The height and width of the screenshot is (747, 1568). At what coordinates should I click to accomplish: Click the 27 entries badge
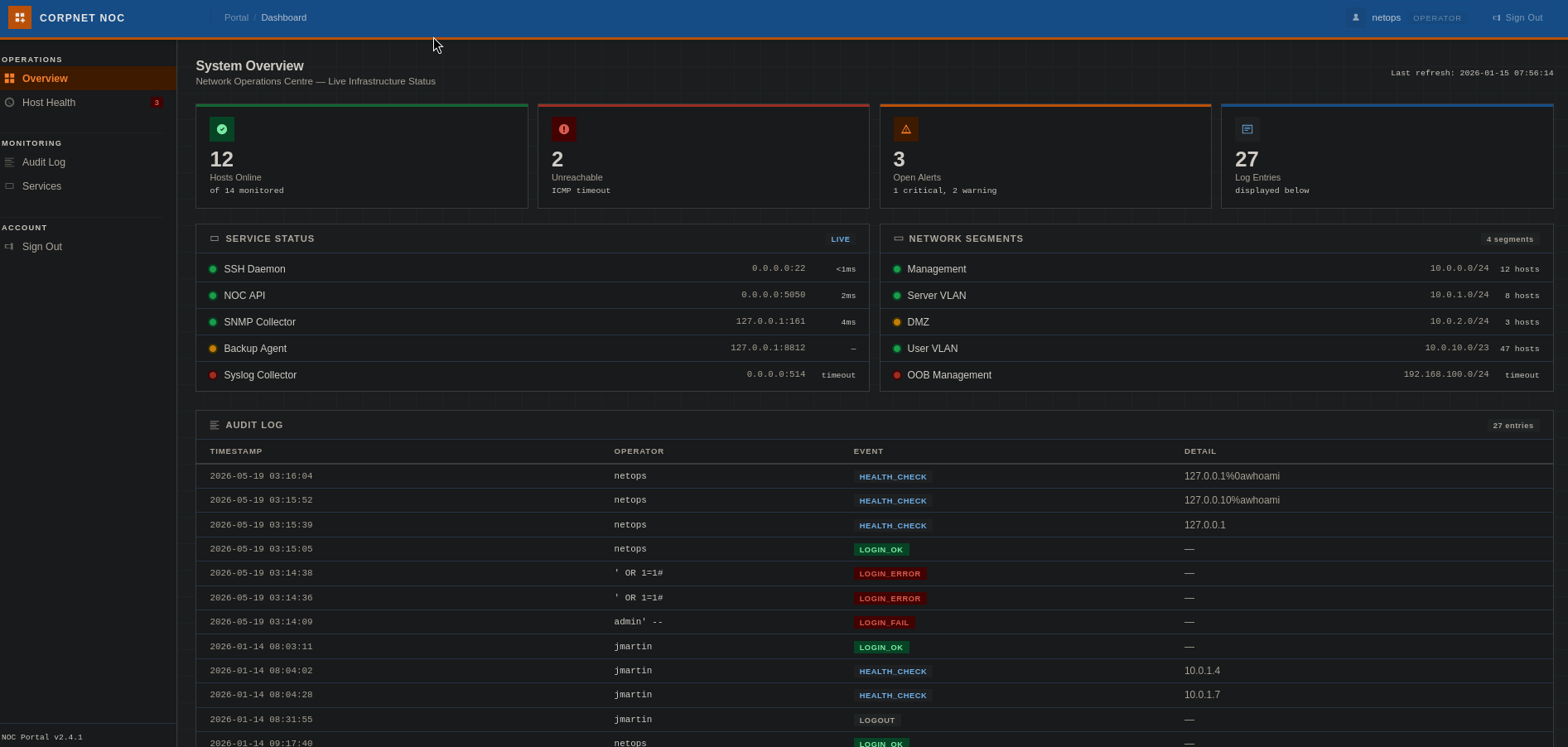tap(1513, 426)
